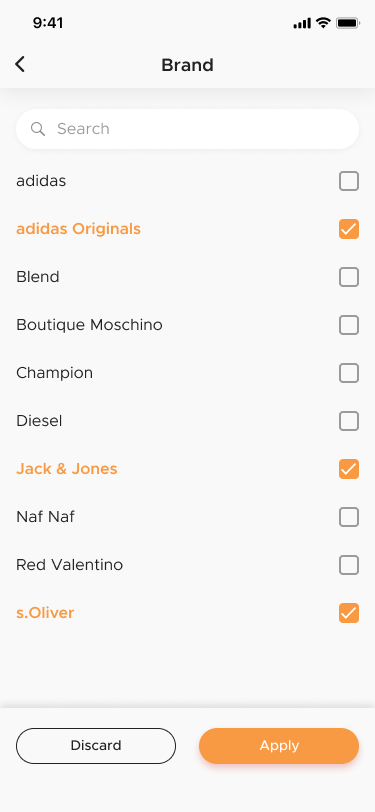This screenshot has width=375, height=812.
Task: Select the Red Valentino brand label
Action: coord(69,565)
